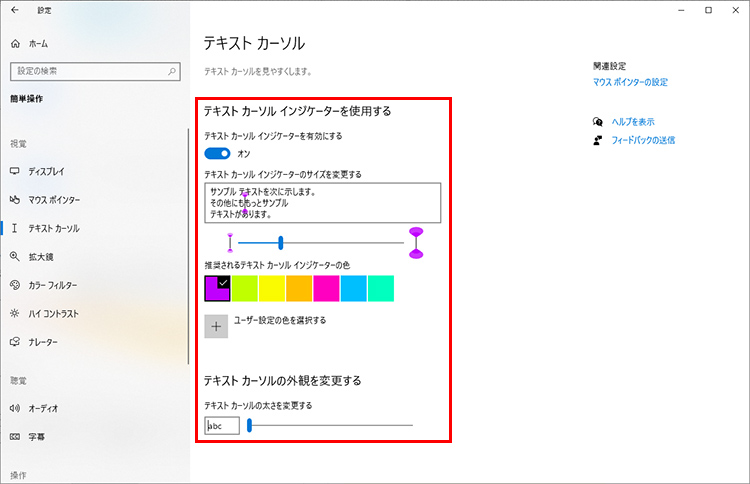Toggle the テキスト カーソル インジケーター switch off
750x484 pixels.
pos(217,153)
